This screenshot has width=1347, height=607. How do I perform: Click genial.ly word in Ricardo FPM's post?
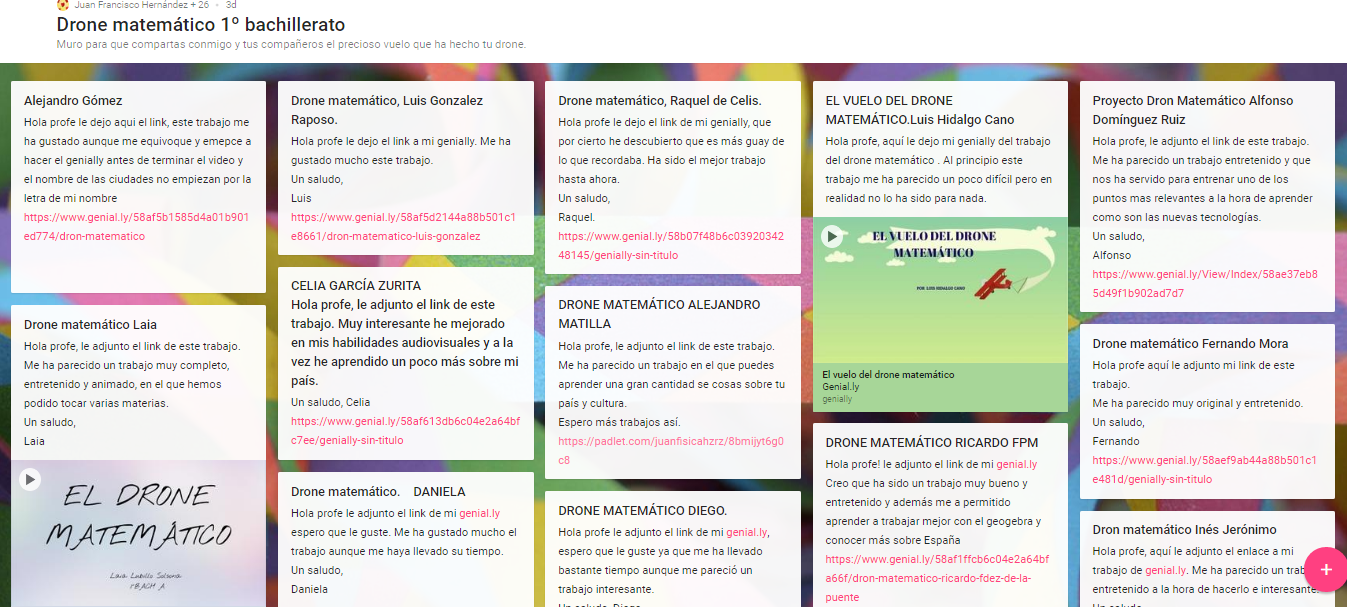[1016, 464]
